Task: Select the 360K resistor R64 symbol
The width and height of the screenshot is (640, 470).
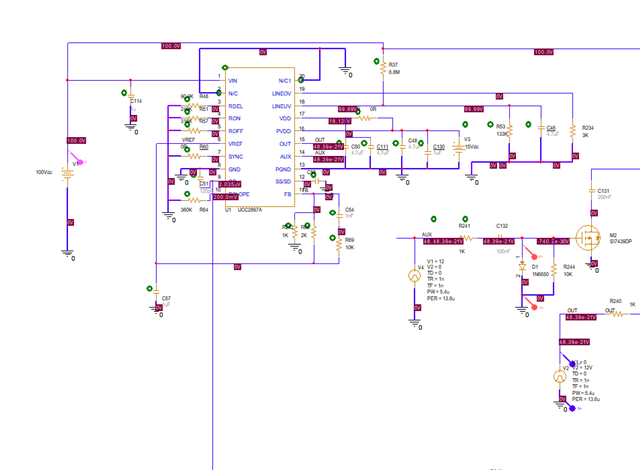Action: pos(193,200)
